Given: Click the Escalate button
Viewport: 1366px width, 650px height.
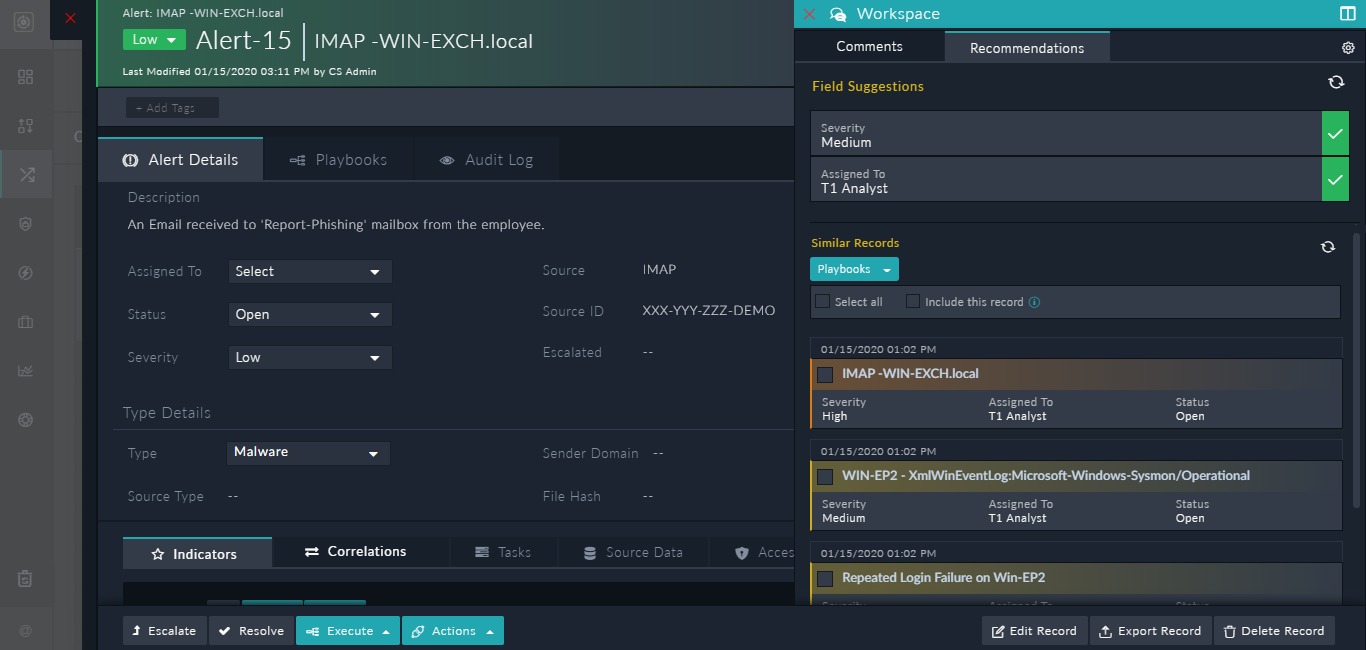Looking at the screenshot, I should [x=165, y=631].
